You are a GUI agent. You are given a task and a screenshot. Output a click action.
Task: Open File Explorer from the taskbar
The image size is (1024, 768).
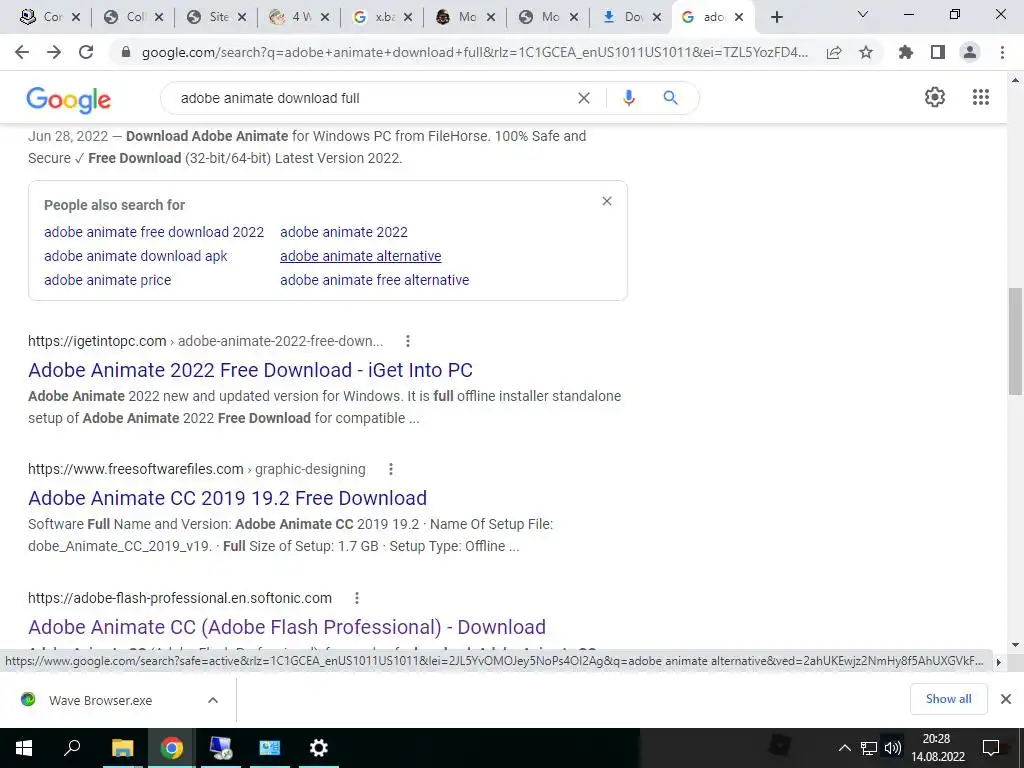click(x=122, y=748)
